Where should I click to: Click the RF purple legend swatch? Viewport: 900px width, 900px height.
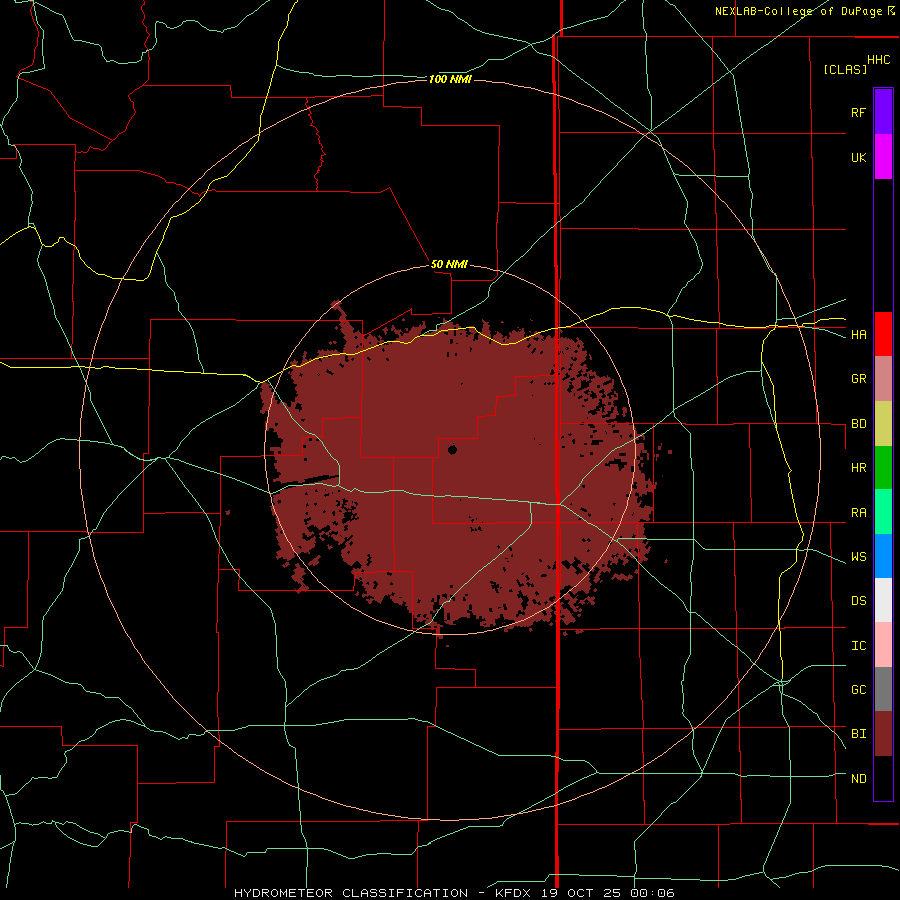pyautogui.click(x=883, y=112)
